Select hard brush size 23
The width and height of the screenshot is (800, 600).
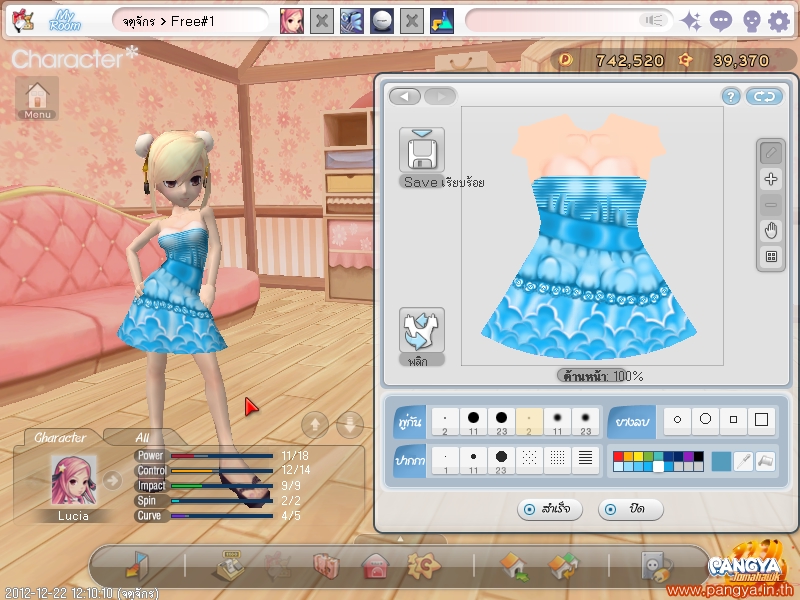click(502, 422)
